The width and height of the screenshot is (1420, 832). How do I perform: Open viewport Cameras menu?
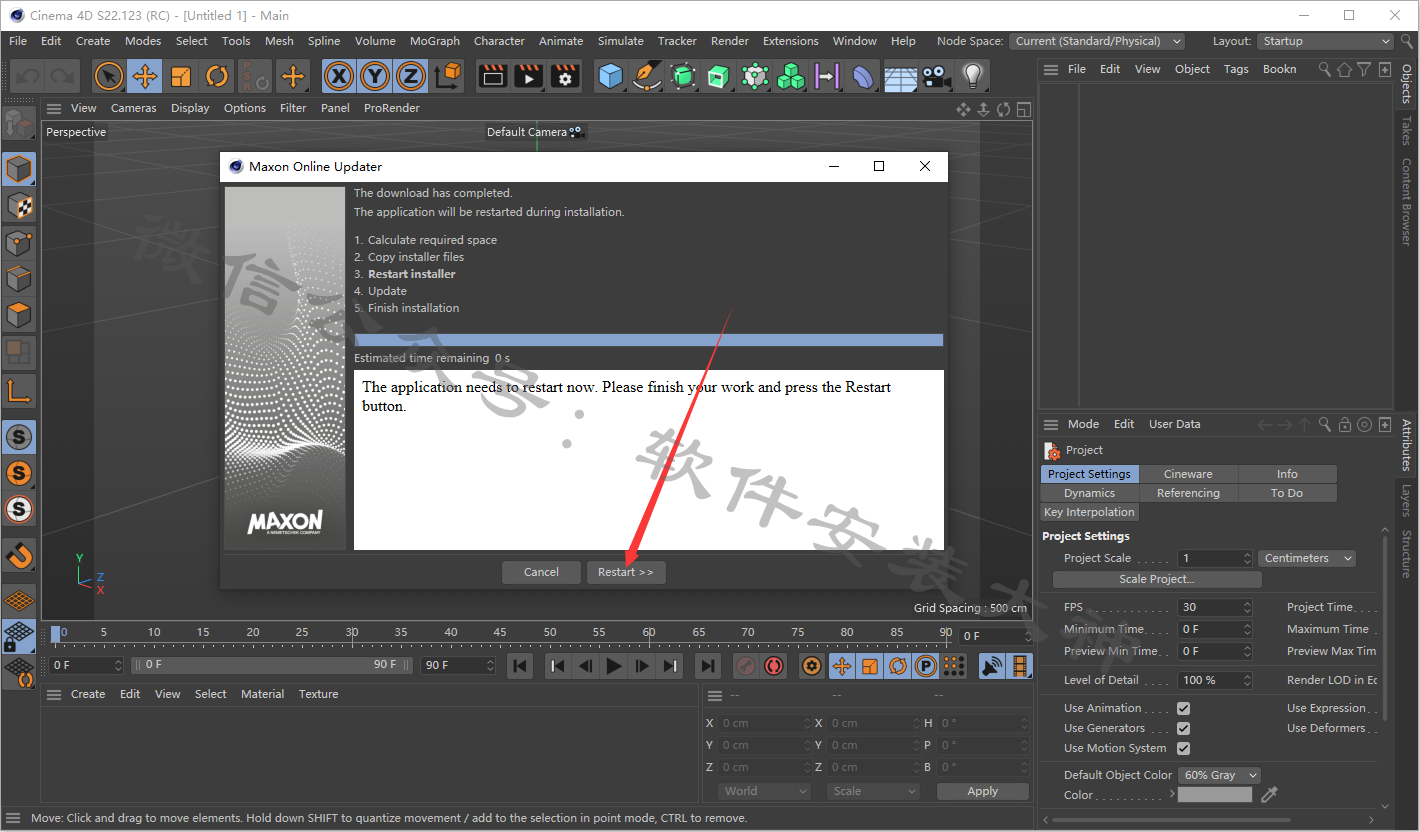pos(134,108)
